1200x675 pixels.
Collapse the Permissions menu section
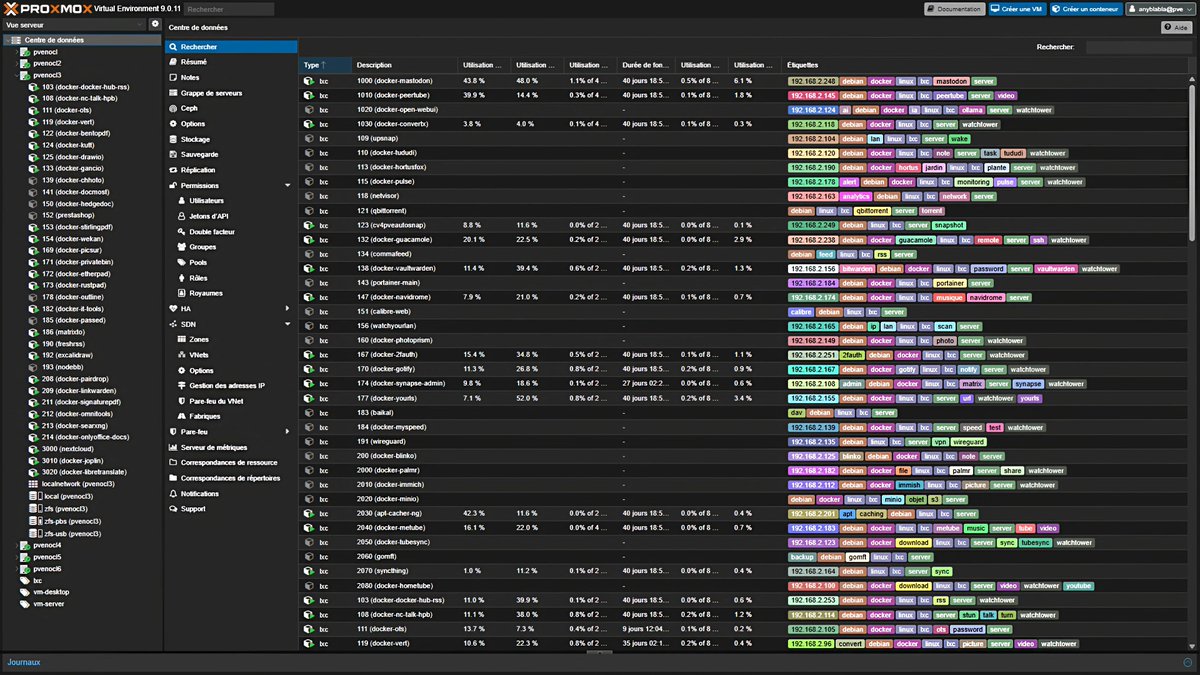click(288, 185)
